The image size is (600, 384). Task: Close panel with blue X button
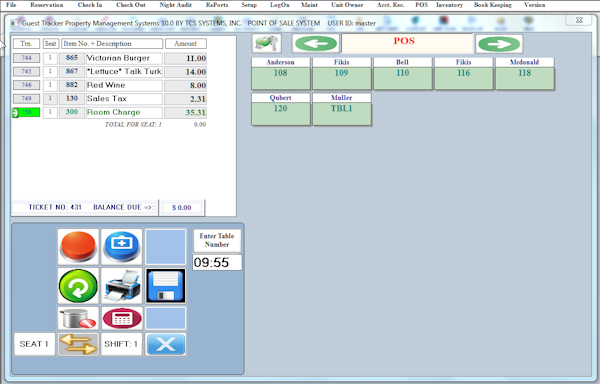point(166,344)
